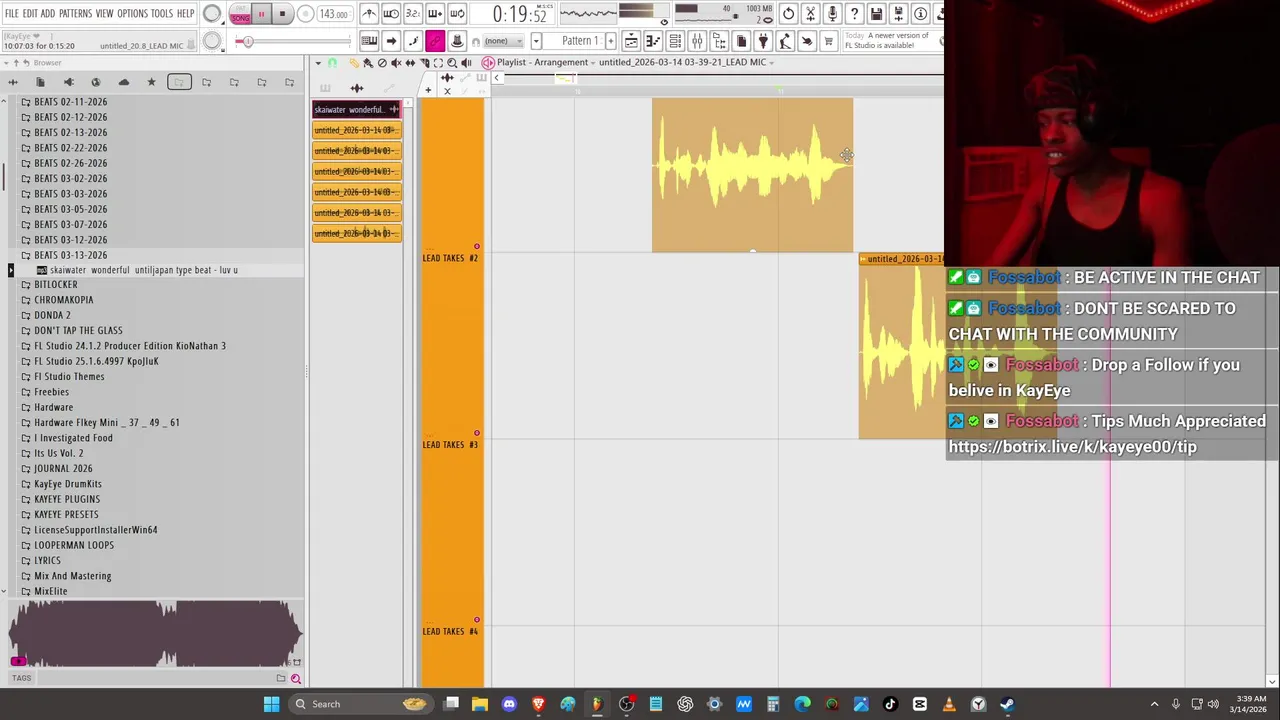Open the Playlist view
The image size is (1280, 720).
(631, 41)
